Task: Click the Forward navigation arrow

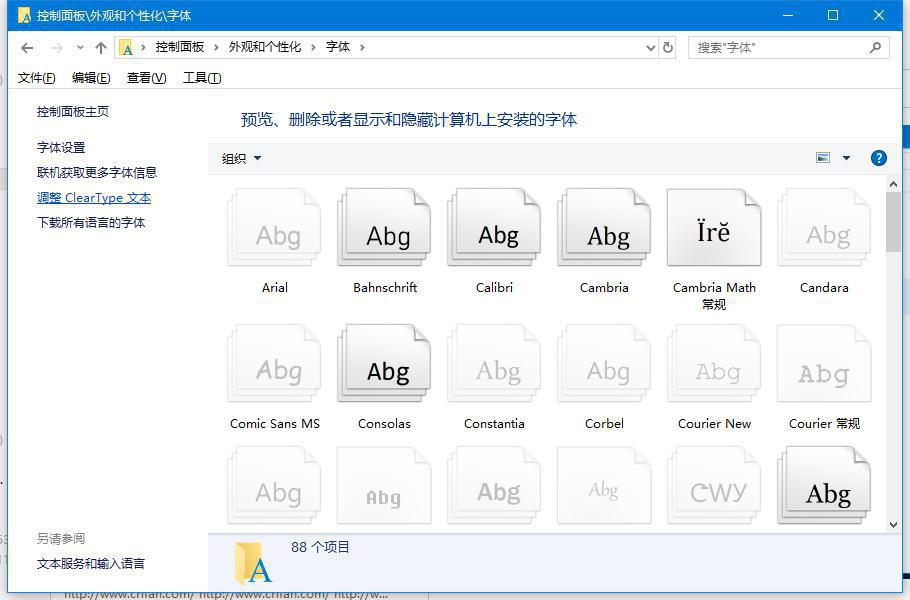Action: coord(56,48)
